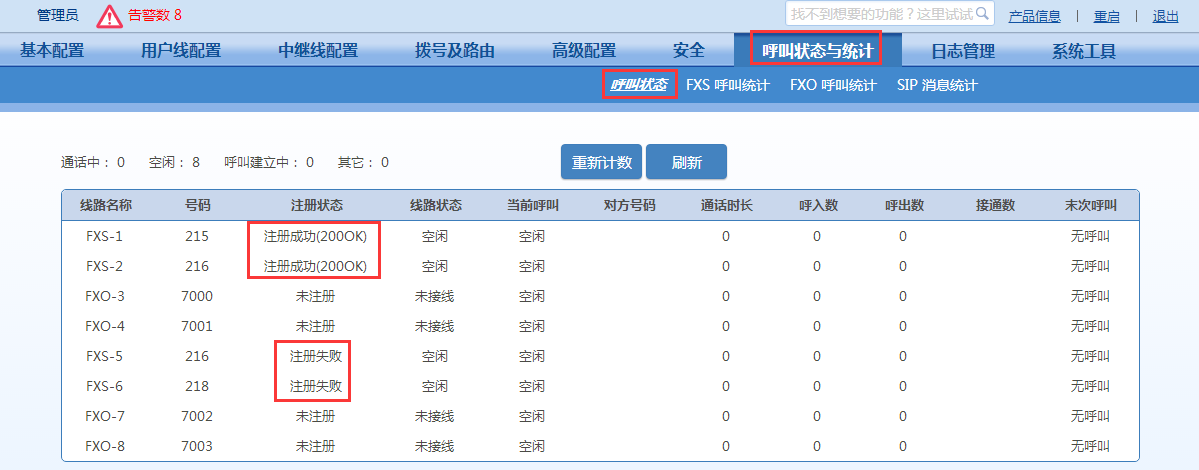Click the 重启 restart link

1106,16
